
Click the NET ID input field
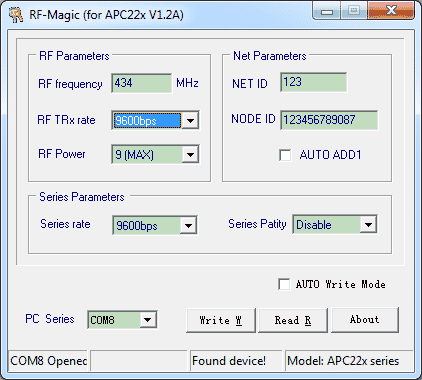coord(313,82)
